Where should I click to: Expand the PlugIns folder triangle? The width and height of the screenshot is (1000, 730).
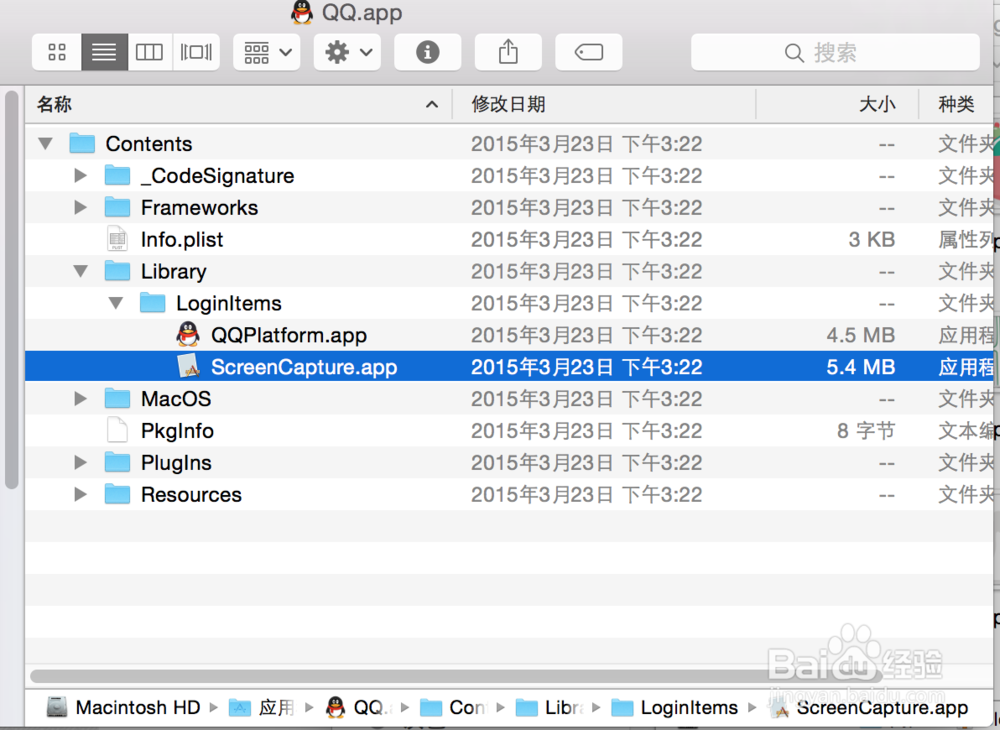pyautogui.click(x=80, y=462)
